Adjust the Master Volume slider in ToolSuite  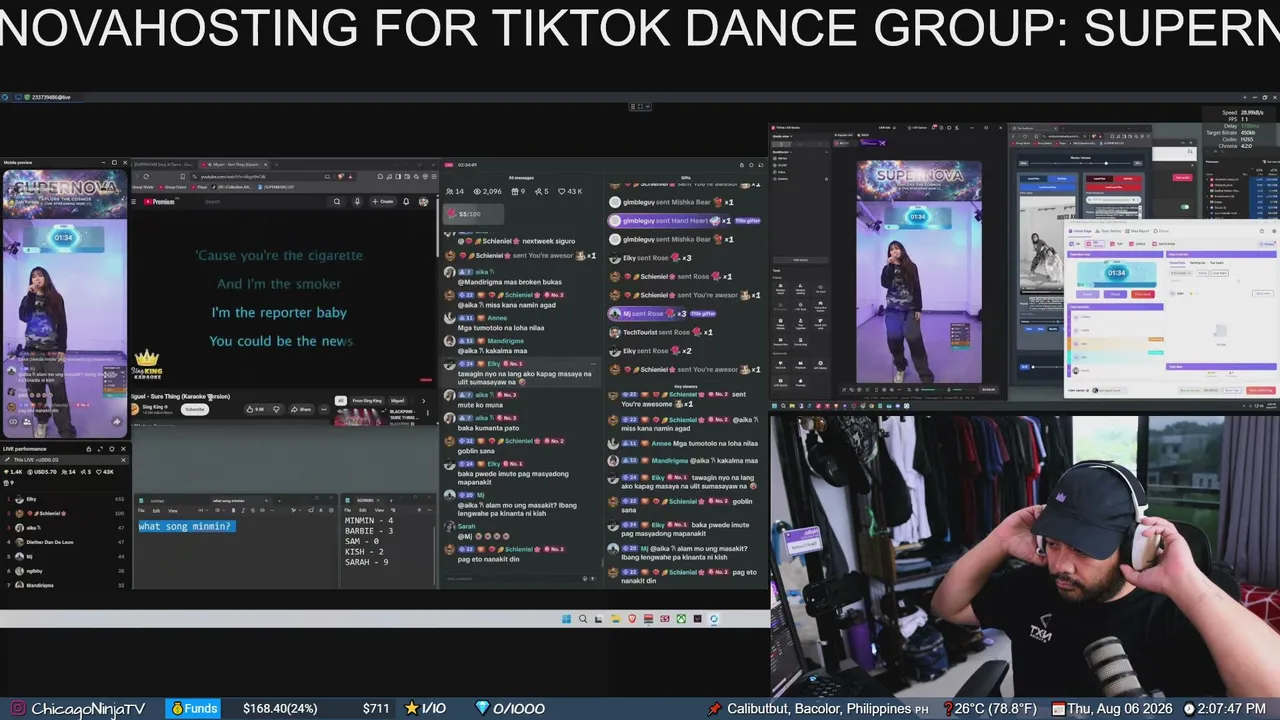(1080, 163)
